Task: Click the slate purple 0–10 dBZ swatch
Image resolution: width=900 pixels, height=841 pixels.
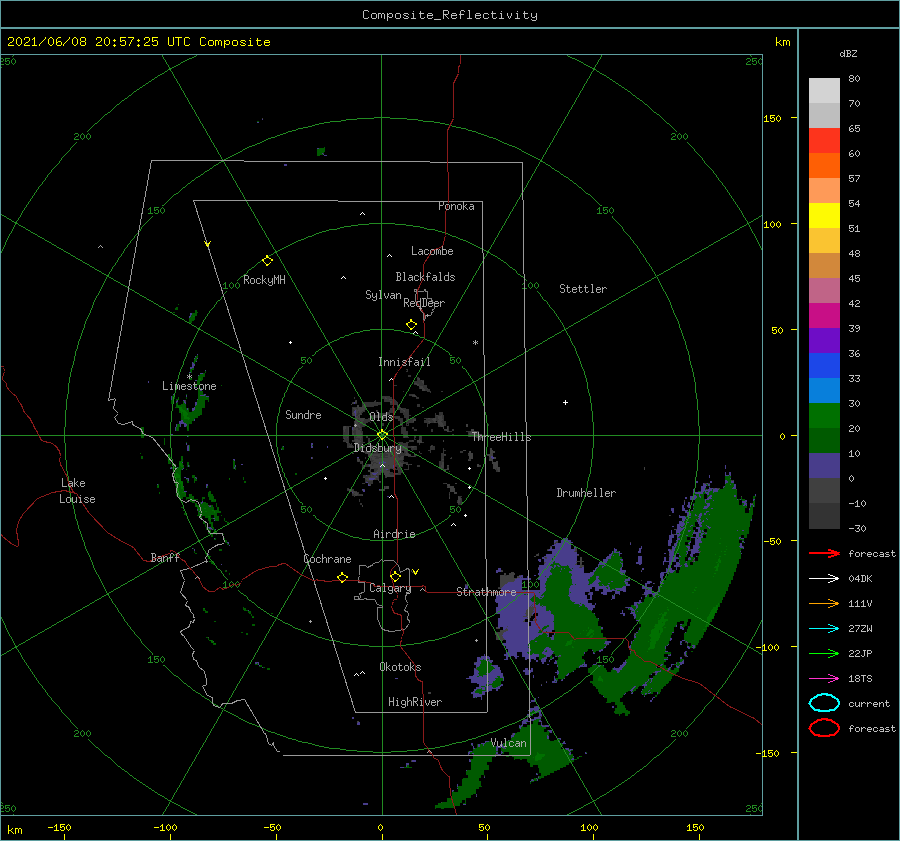Action: 824,466
